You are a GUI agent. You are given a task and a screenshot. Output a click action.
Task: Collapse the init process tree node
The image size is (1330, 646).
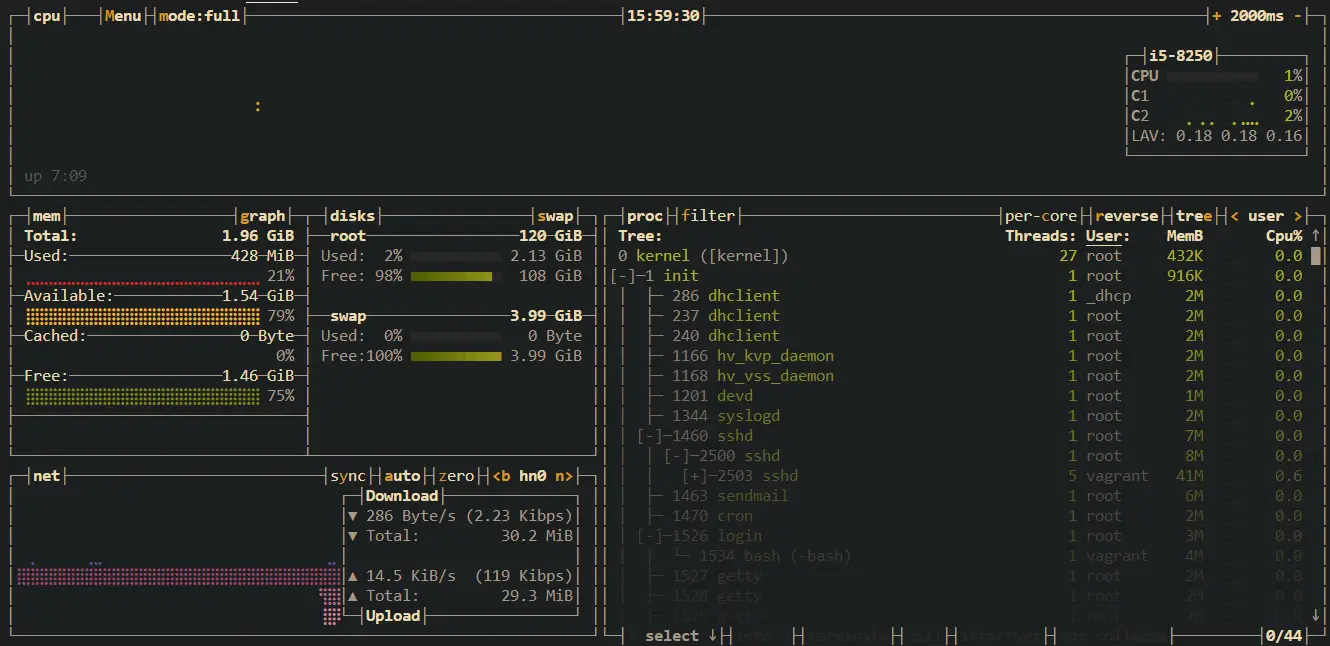click(x=624, y=276)
